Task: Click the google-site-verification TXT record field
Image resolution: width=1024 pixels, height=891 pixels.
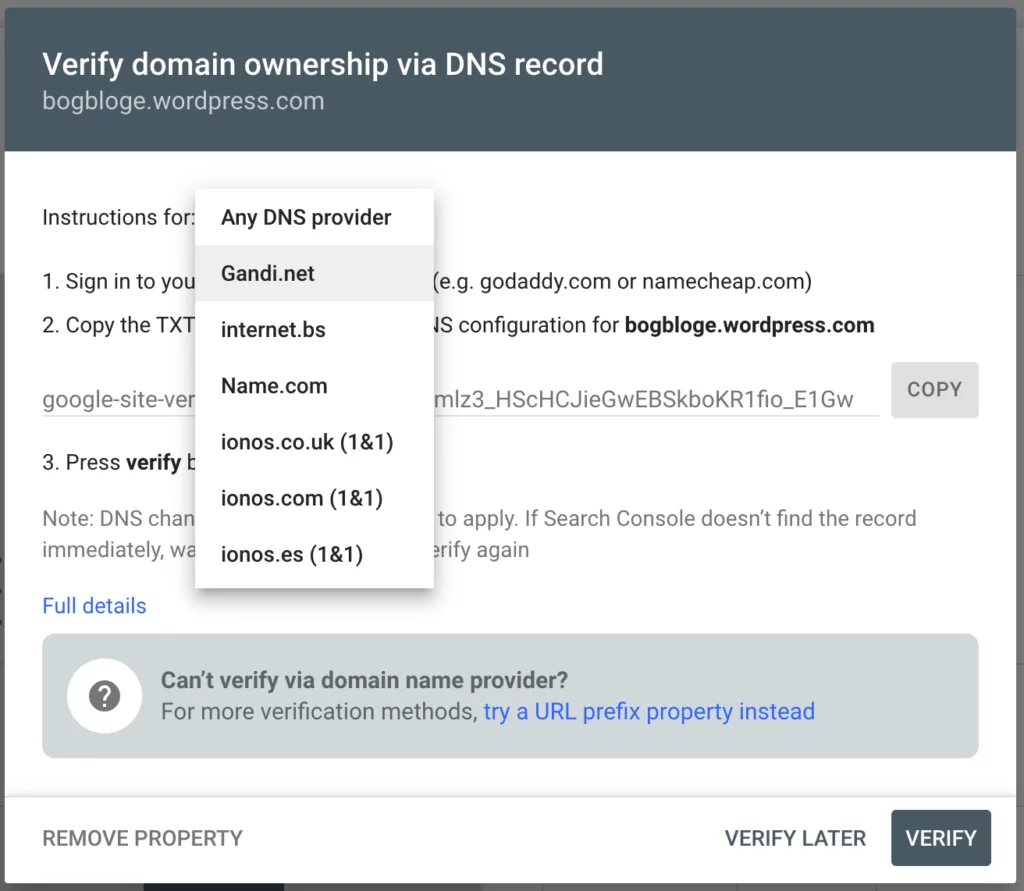Action: [x=460, y=398]
